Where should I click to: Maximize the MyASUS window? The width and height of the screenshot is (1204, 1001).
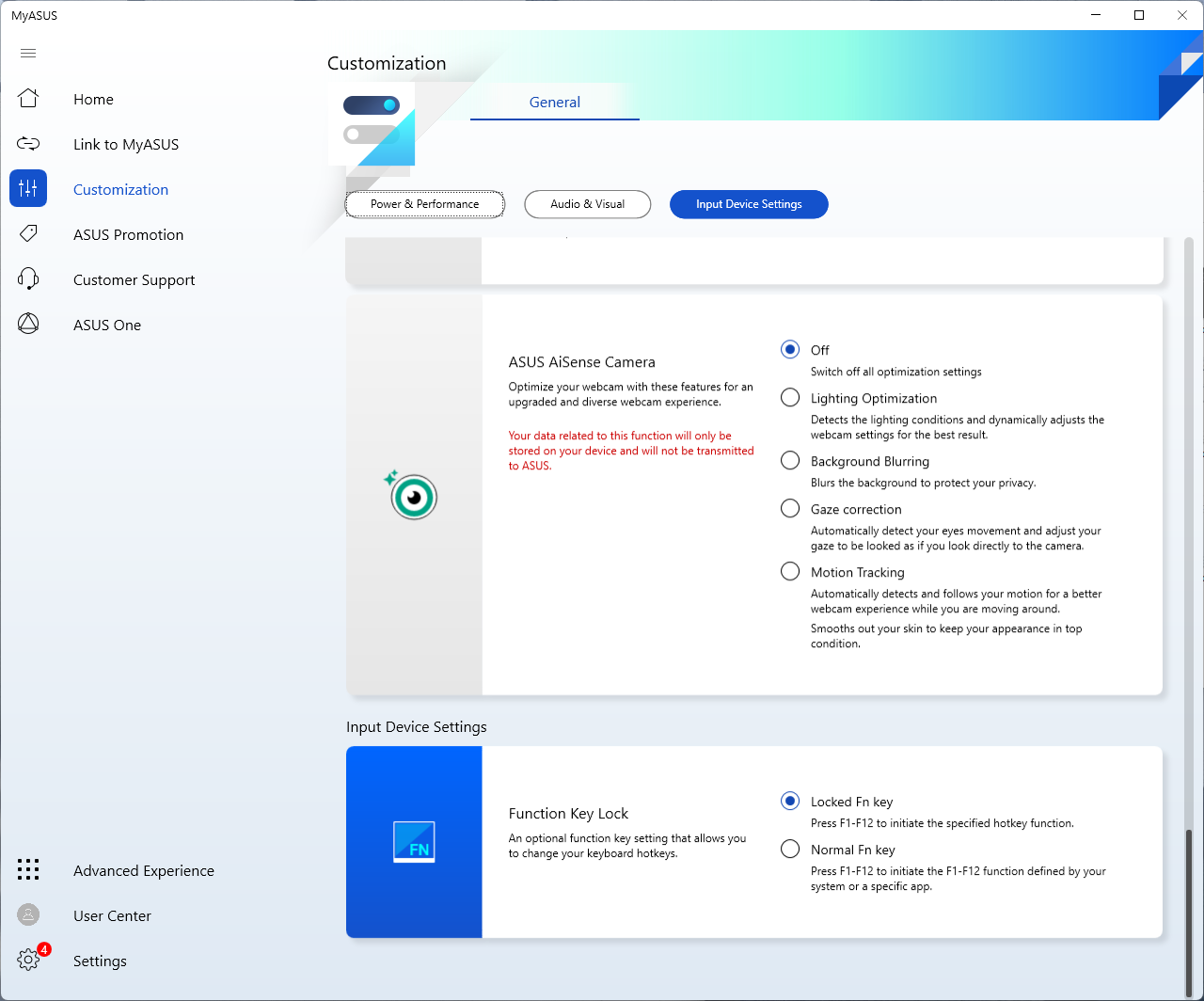[x=1139, y=15]
